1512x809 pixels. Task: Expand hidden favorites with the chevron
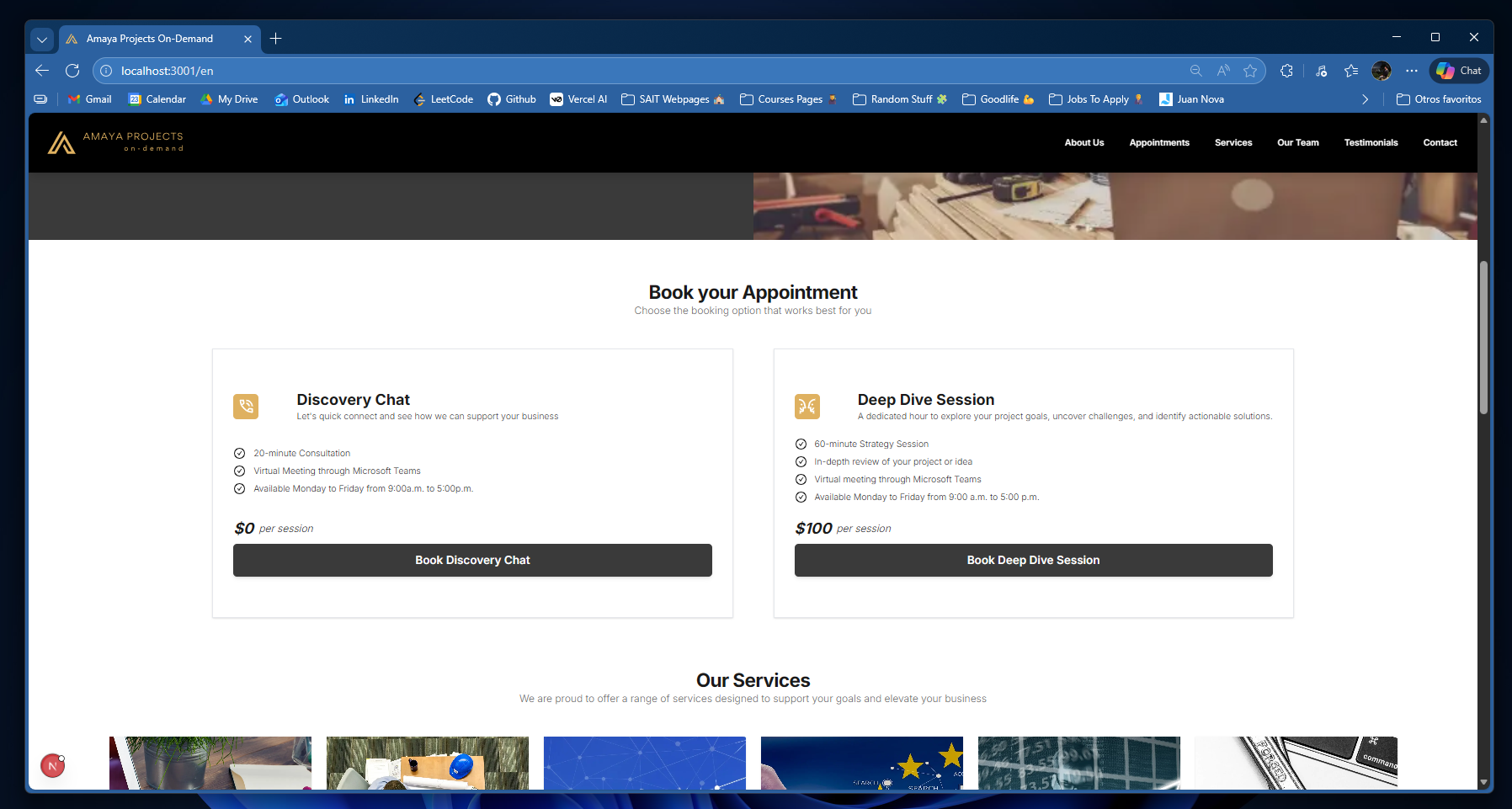coord(1366,98)
